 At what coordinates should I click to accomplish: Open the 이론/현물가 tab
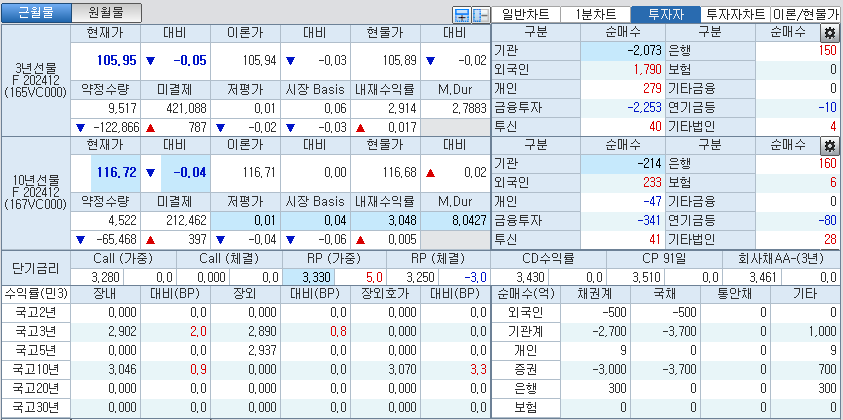(x=806, y=15)
